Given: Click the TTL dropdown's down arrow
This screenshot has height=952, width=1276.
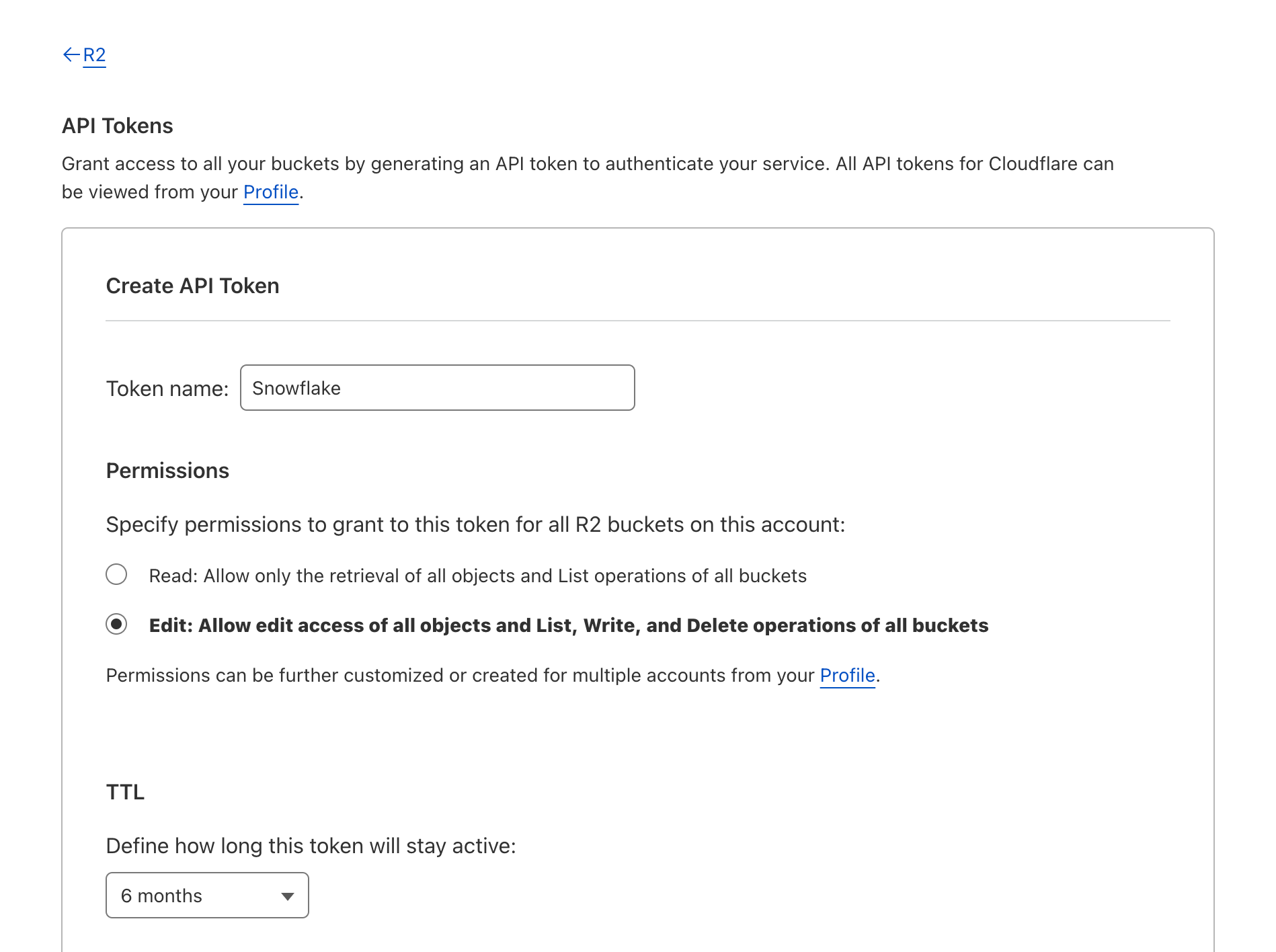Looking at the screenshot, I should point(288,896).
